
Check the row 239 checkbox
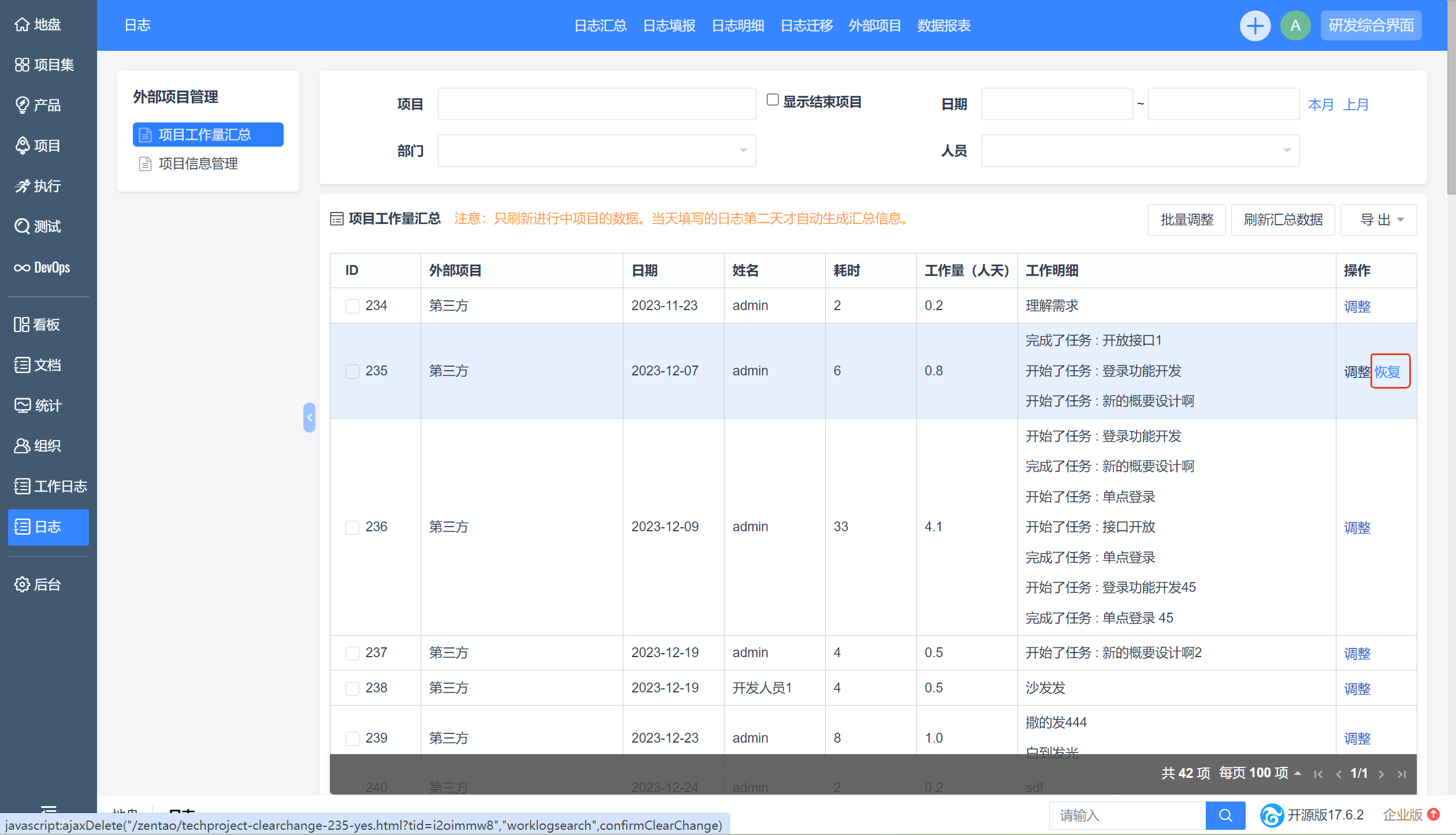tap(352, 738)
